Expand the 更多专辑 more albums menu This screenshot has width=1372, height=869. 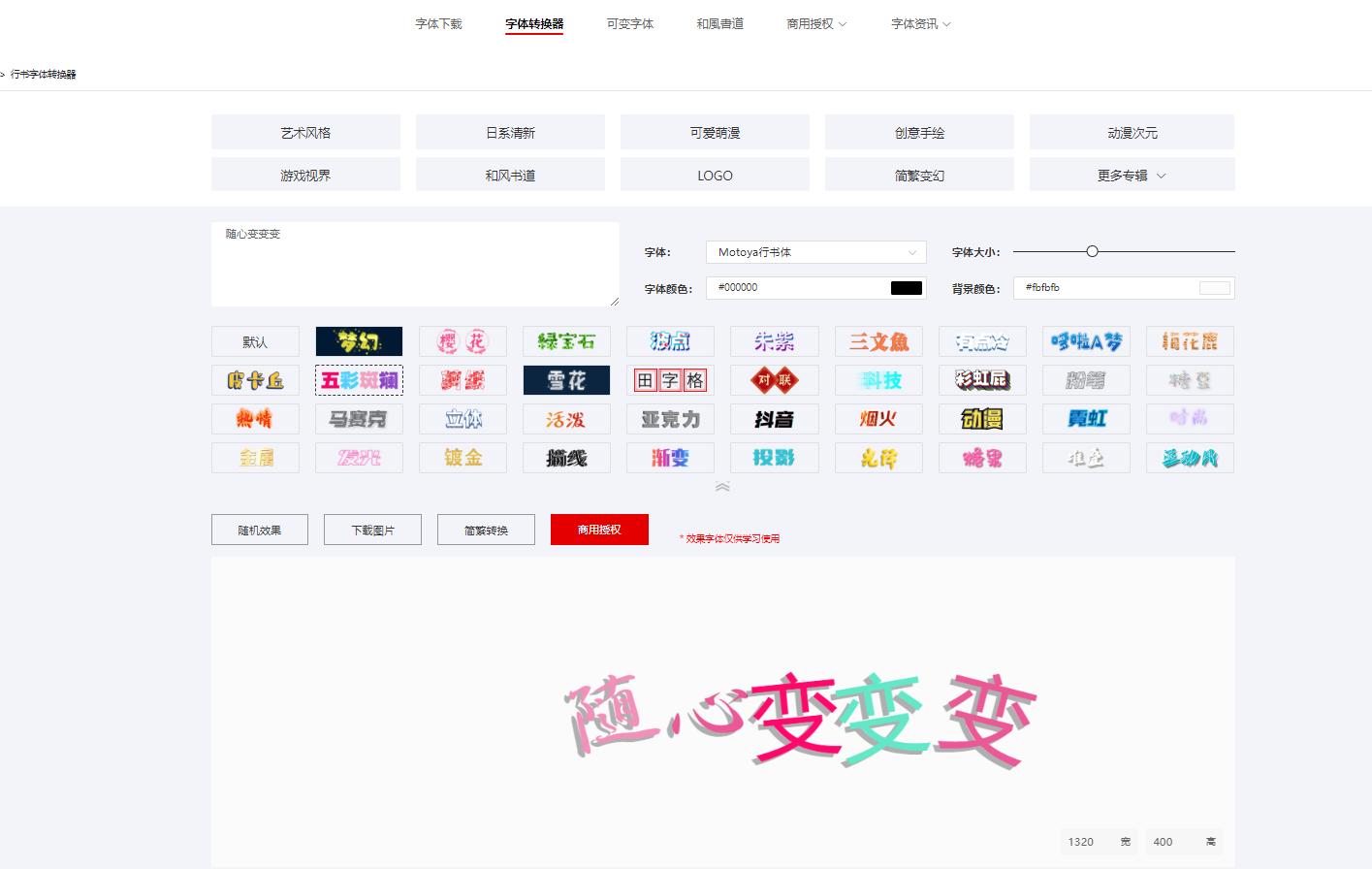[1132, 175]
